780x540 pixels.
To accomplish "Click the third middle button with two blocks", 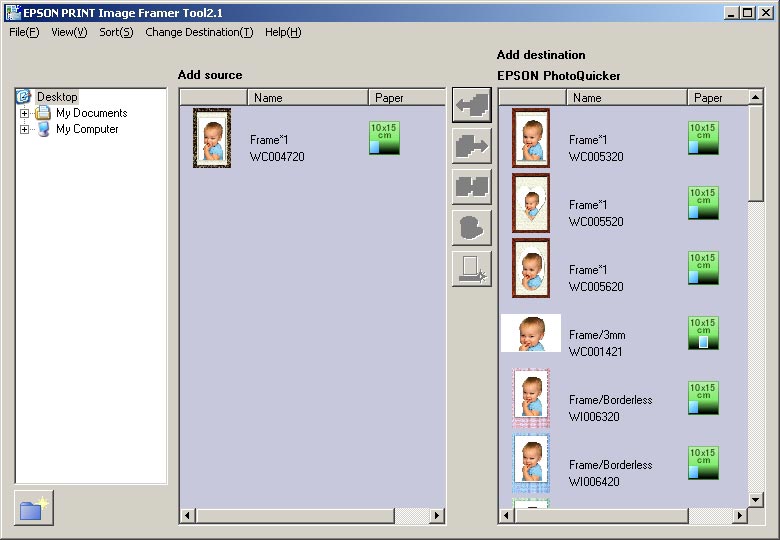I will click(472, 186).
